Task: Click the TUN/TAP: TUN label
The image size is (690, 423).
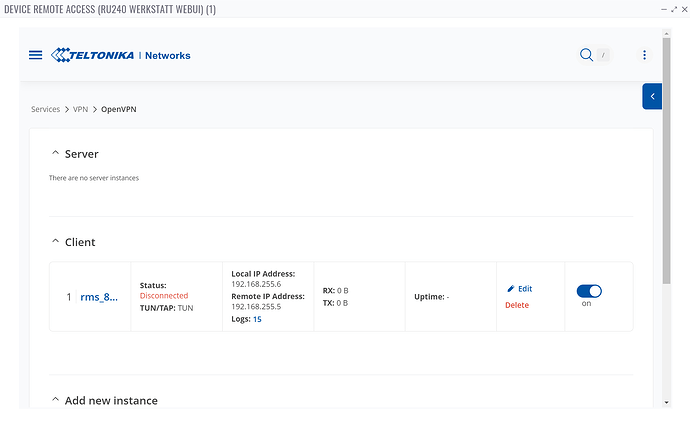Action: (166, 308)
